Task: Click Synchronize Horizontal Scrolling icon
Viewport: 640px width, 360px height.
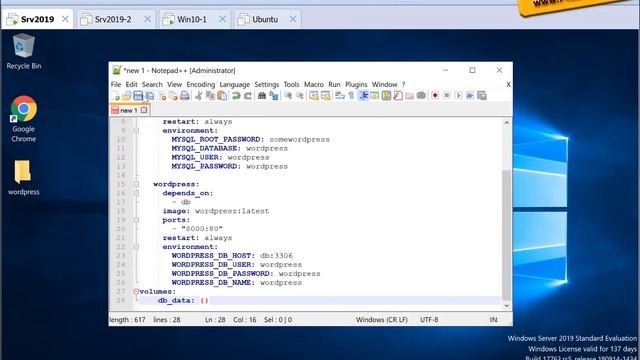Action: [x=326, y=96]
